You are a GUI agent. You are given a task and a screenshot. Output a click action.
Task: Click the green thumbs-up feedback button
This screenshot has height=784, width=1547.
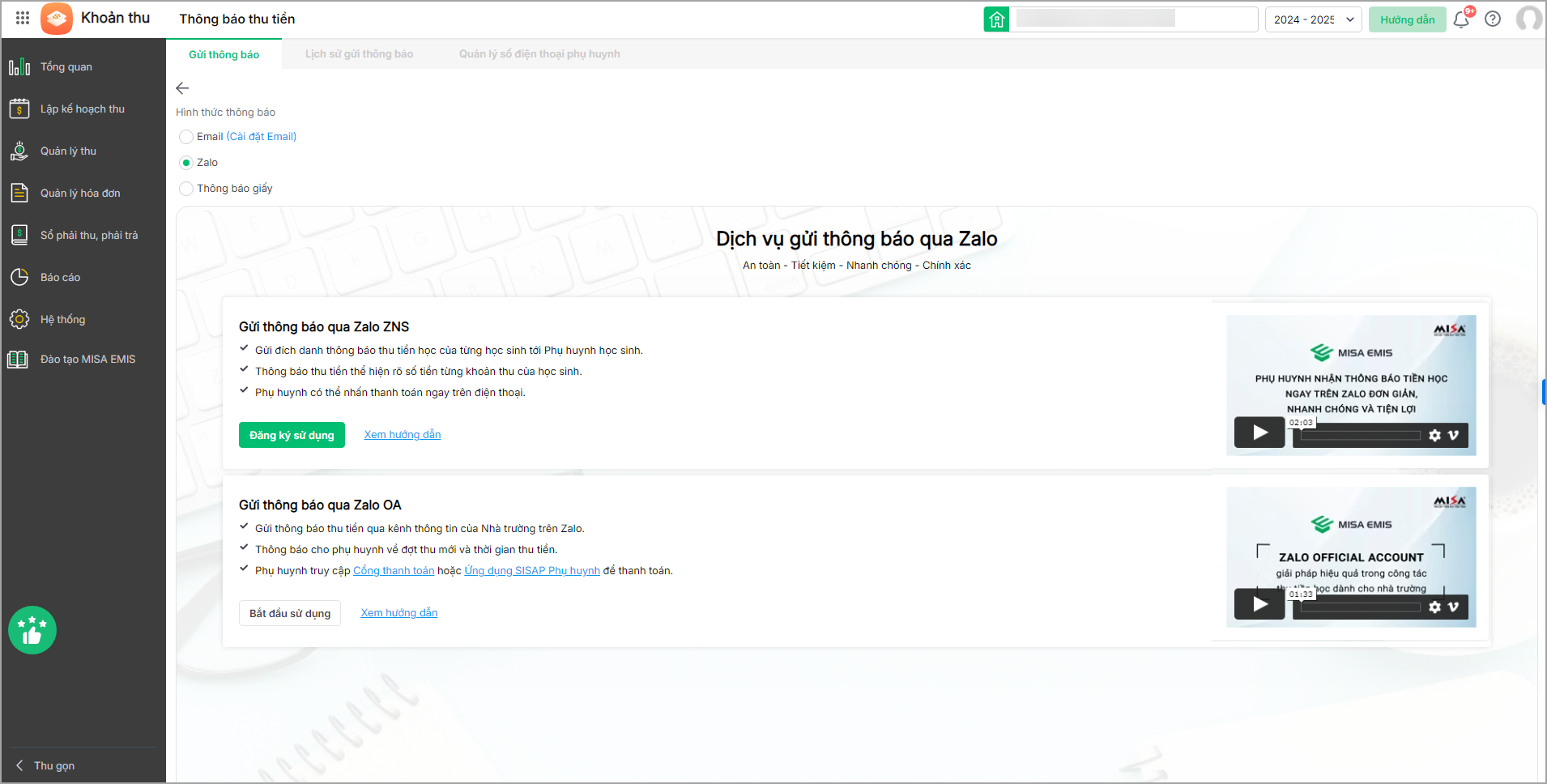coord(32,630)
